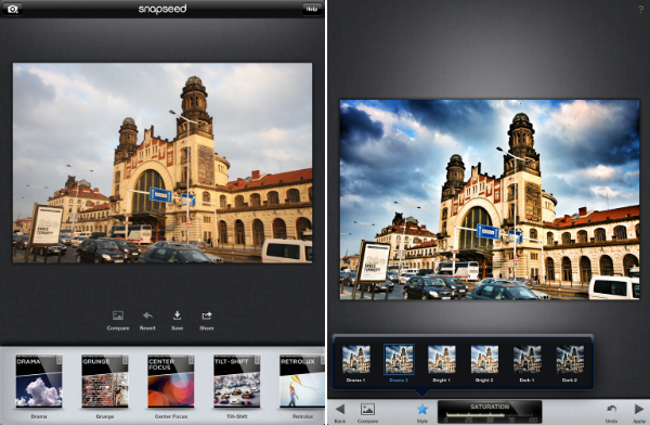
Task: Tap Compare icon in the Drama editor toolbar
Action: 368,412
